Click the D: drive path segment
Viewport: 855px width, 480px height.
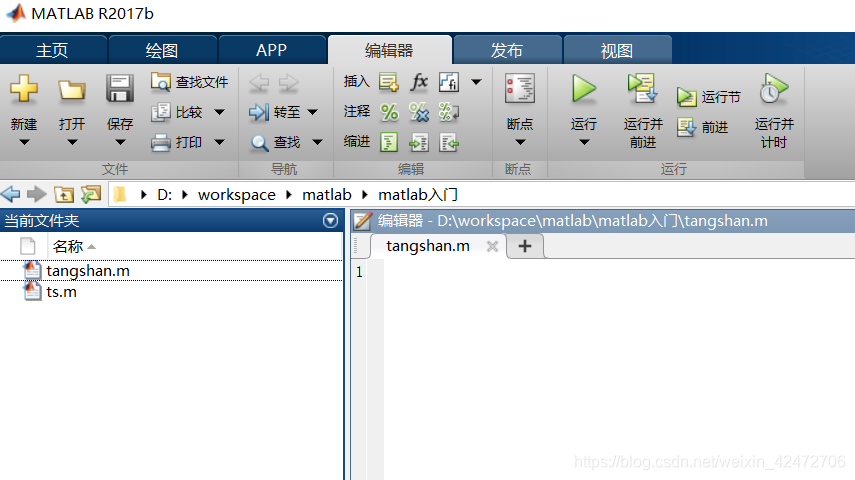[x=164, y=195]
